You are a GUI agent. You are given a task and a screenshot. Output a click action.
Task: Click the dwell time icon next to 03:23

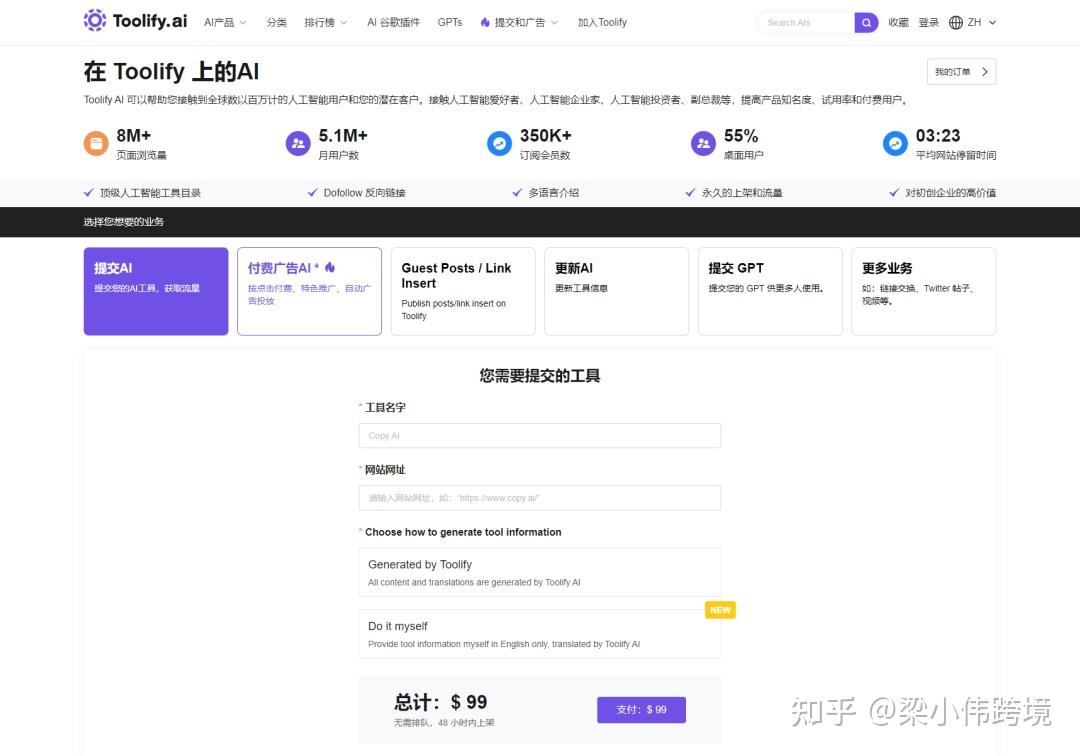894,143
